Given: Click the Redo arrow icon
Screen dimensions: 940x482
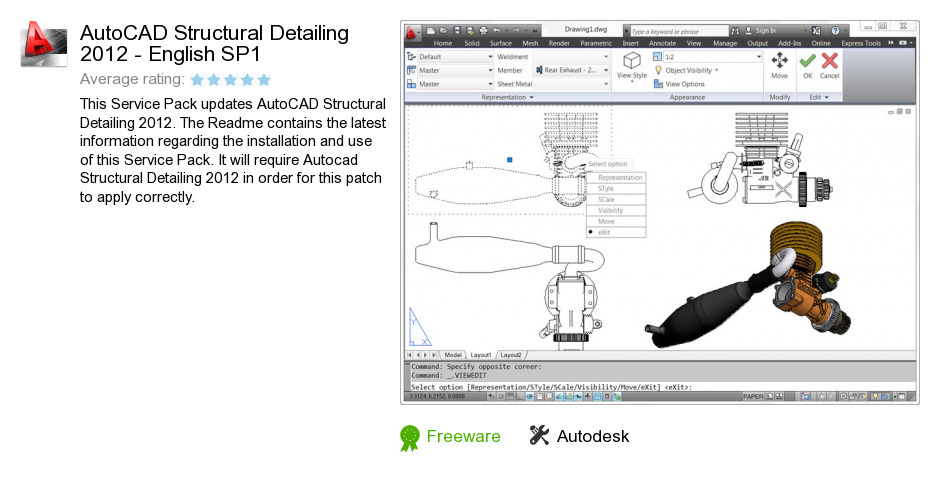Looking at the screenshot, I should click(x=516, y=31).
